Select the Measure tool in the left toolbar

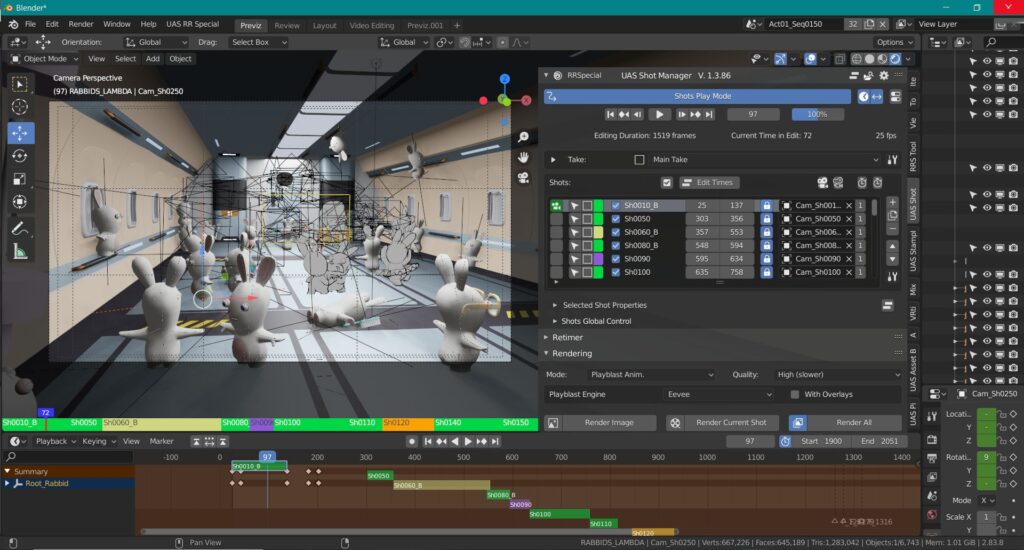coord(21,251)
